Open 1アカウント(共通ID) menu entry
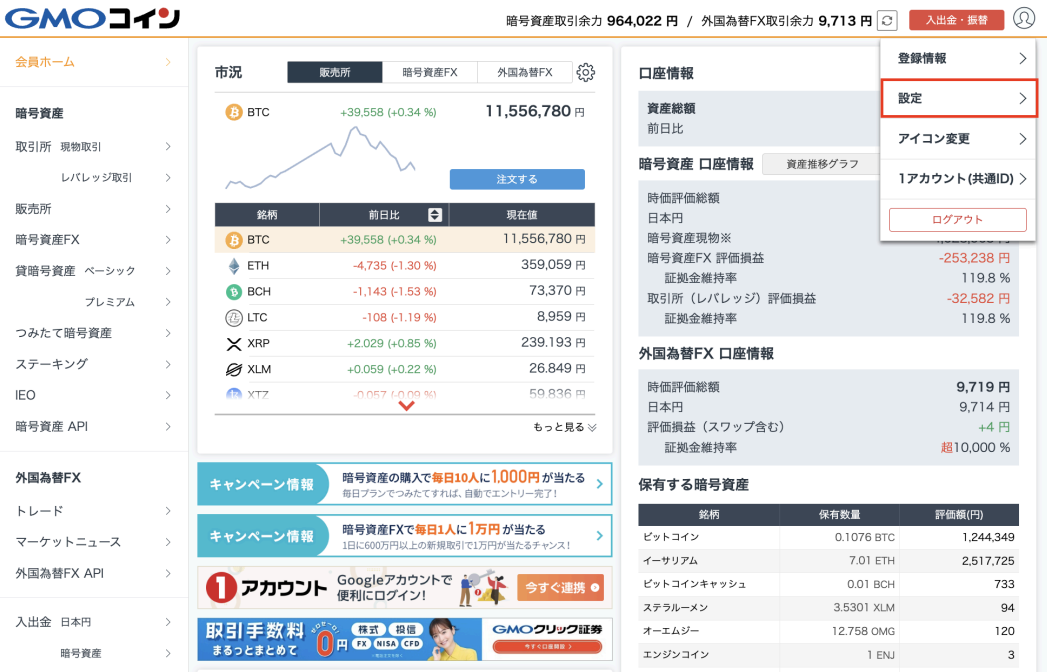 [958, 178]
